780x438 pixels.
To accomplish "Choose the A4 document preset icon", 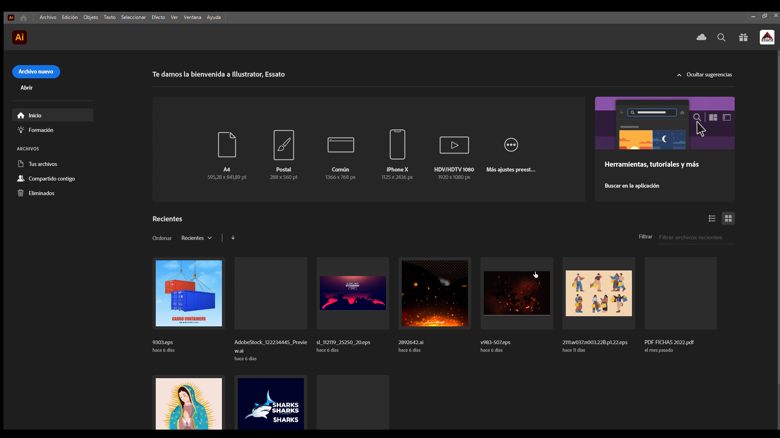I will [227, 145].
